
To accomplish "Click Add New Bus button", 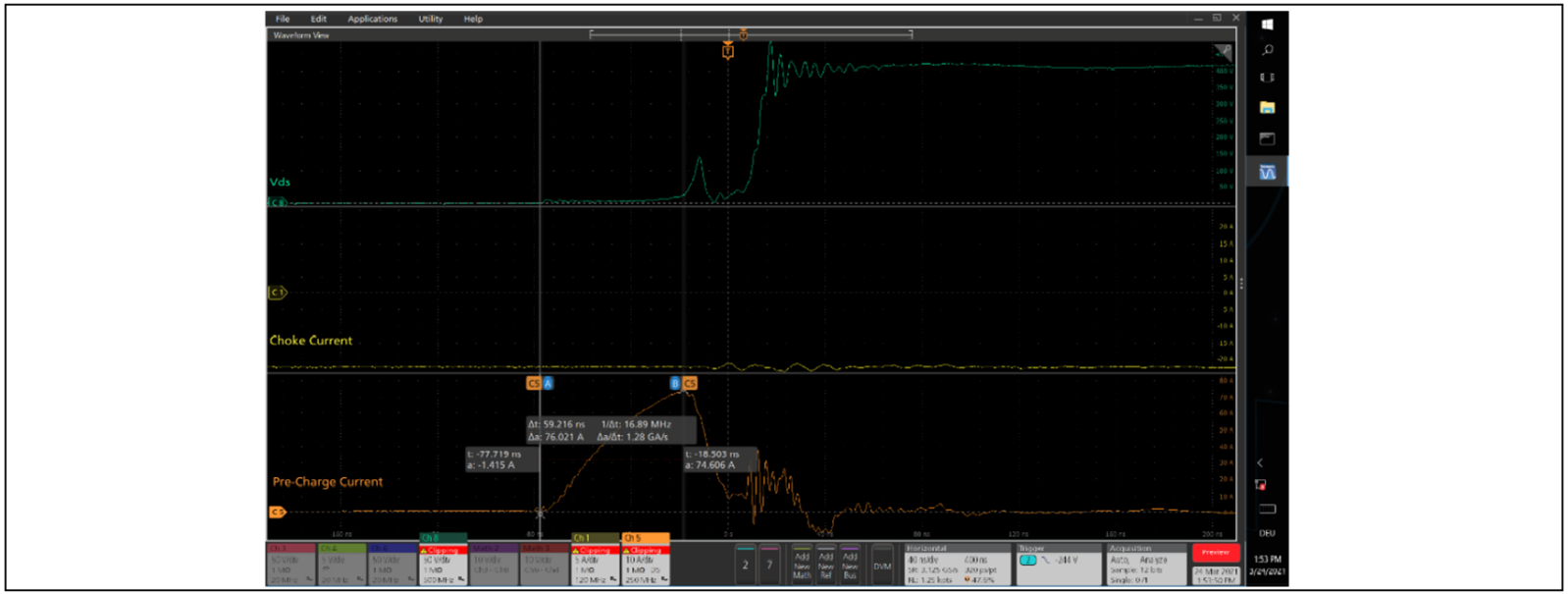I will [x=850, y=566].
